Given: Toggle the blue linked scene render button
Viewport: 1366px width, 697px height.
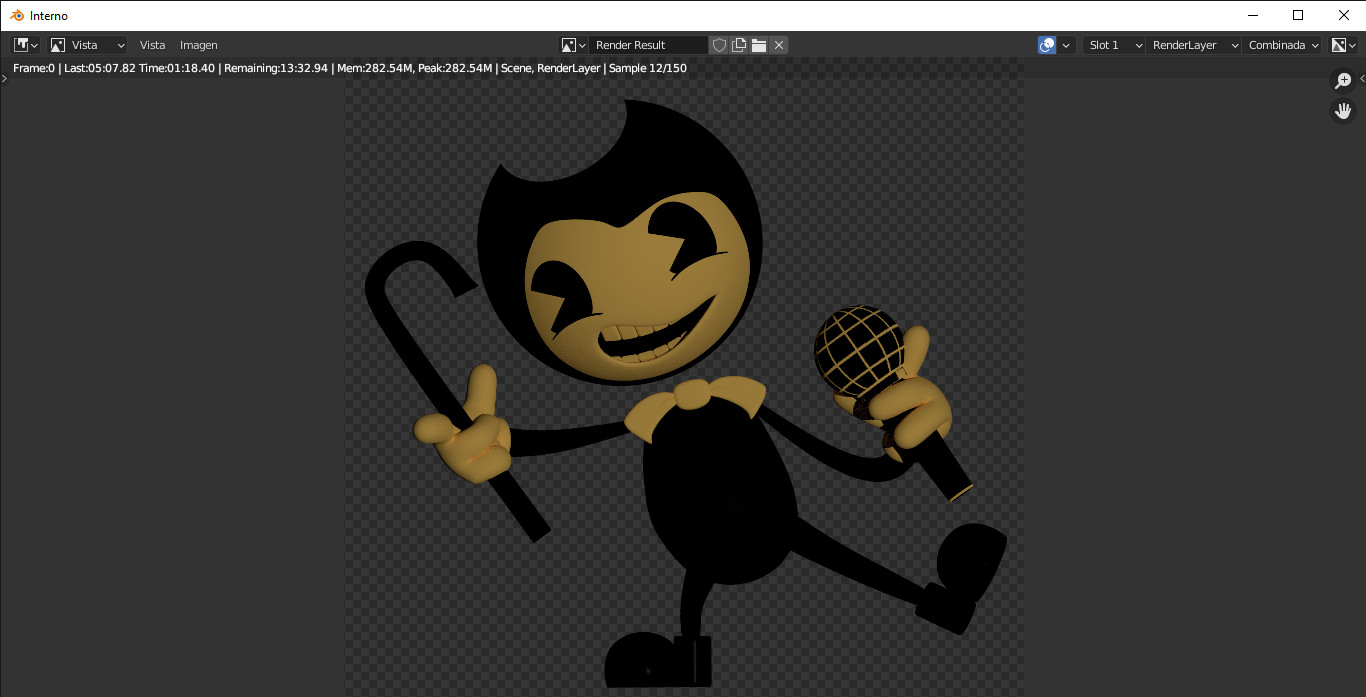Looking at the screenshot, I should [x=1046, y=44].
